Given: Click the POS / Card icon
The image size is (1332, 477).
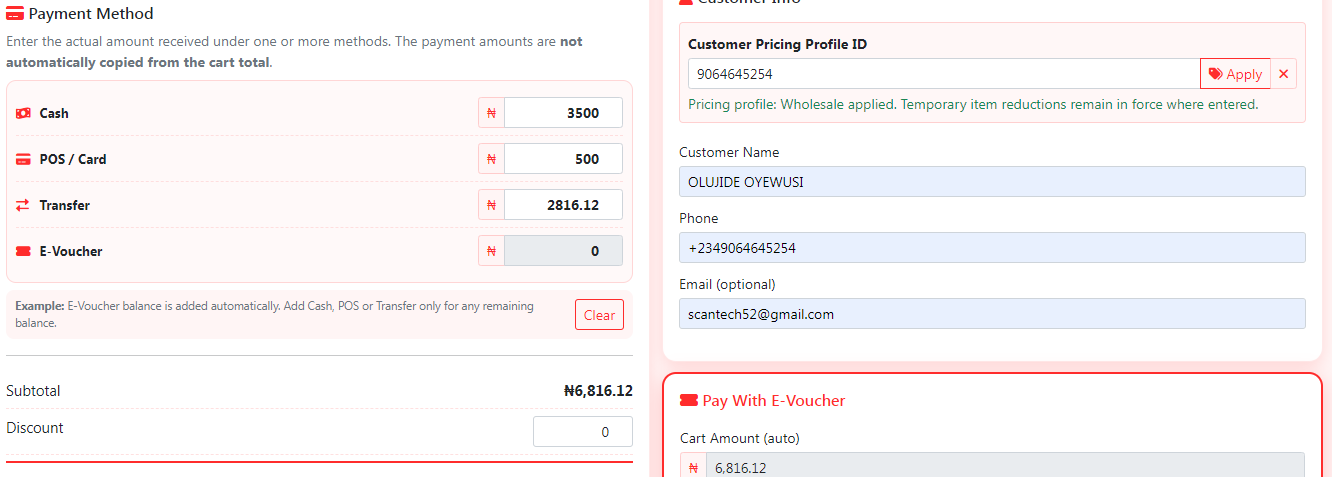Looking at the screenshot, I should [23, 159].
